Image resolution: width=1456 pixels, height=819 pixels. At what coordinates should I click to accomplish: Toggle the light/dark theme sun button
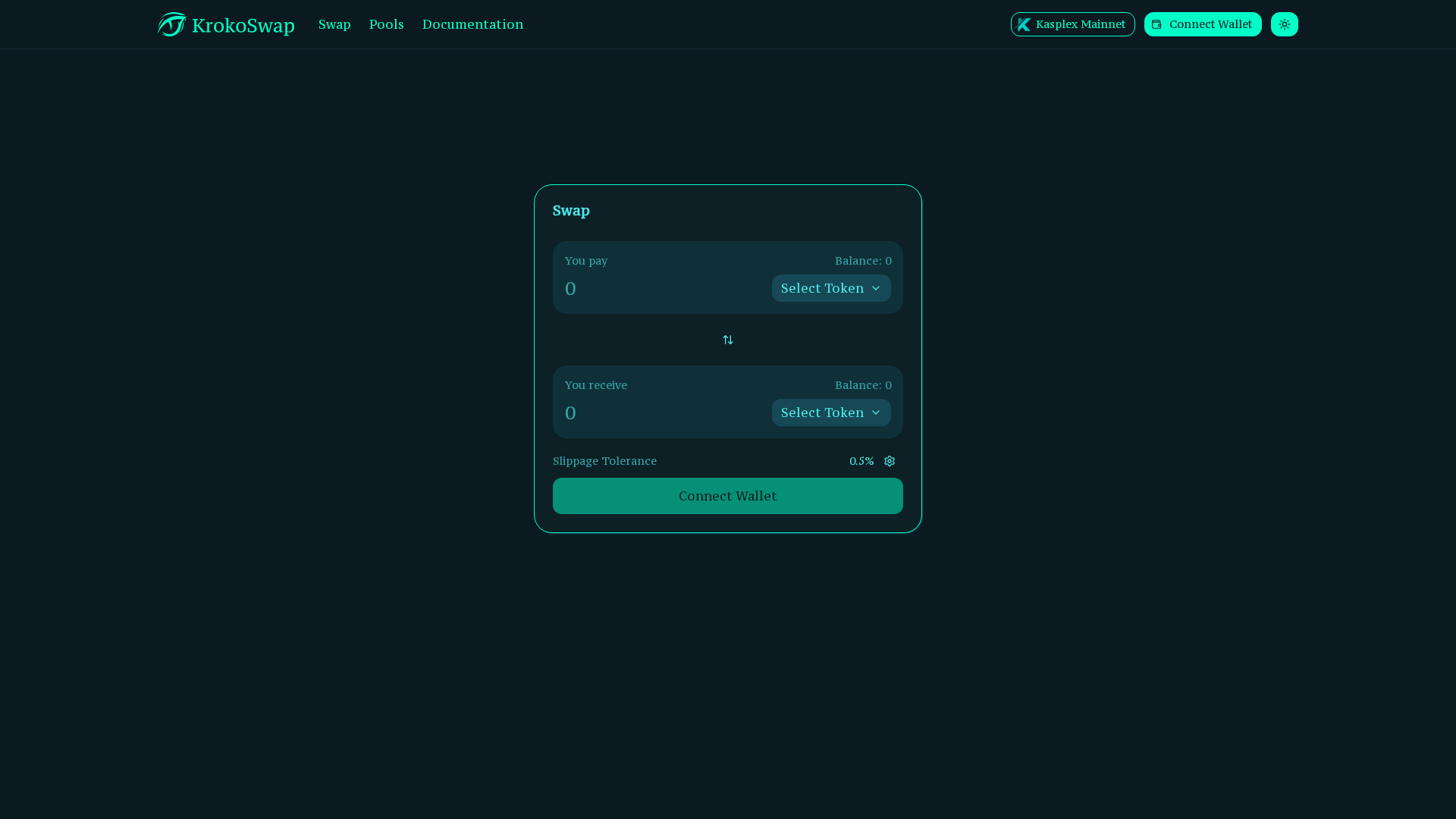tap(1284, 24)
